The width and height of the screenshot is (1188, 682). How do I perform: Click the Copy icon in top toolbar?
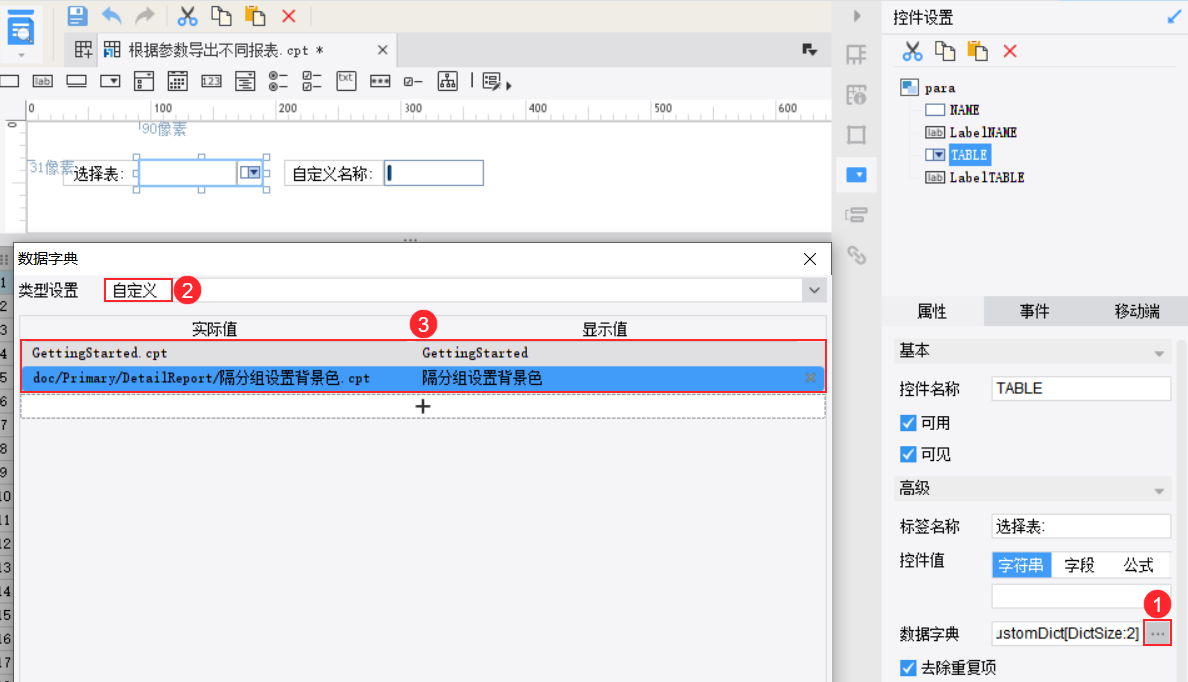pyautogui.click(x=221, y=16)
